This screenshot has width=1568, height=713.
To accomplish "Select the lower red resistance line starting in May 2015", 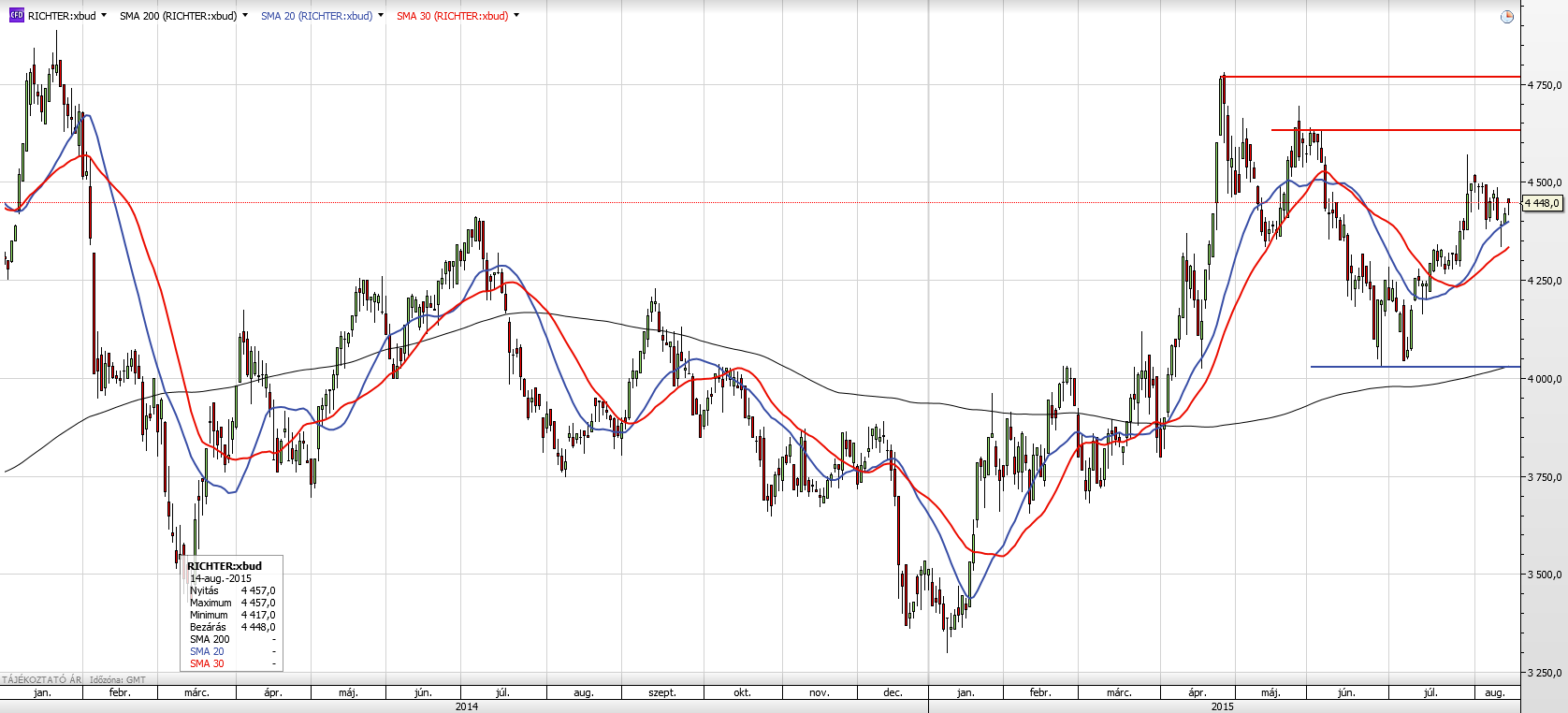I will (1396, 130).
